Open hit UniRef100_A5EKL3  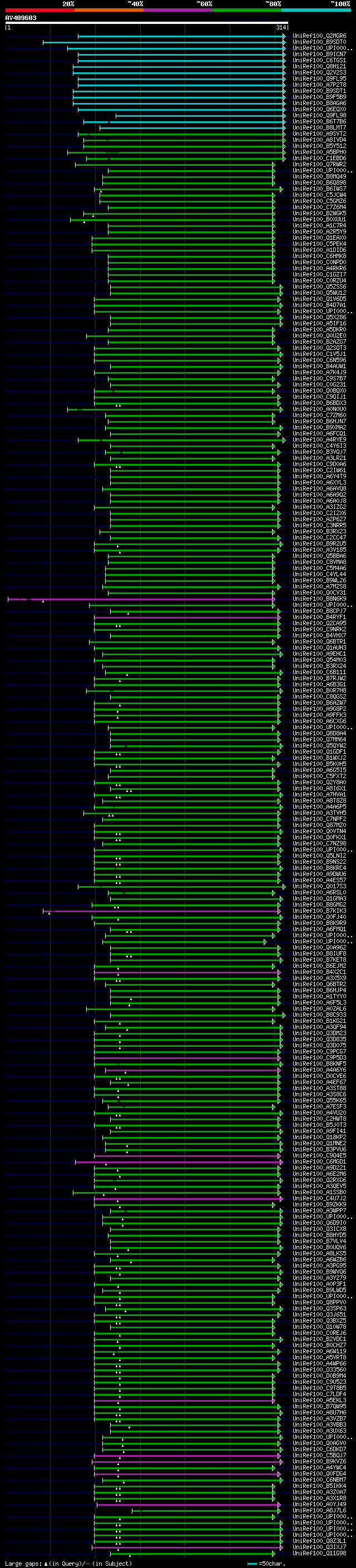(319, 1400)
